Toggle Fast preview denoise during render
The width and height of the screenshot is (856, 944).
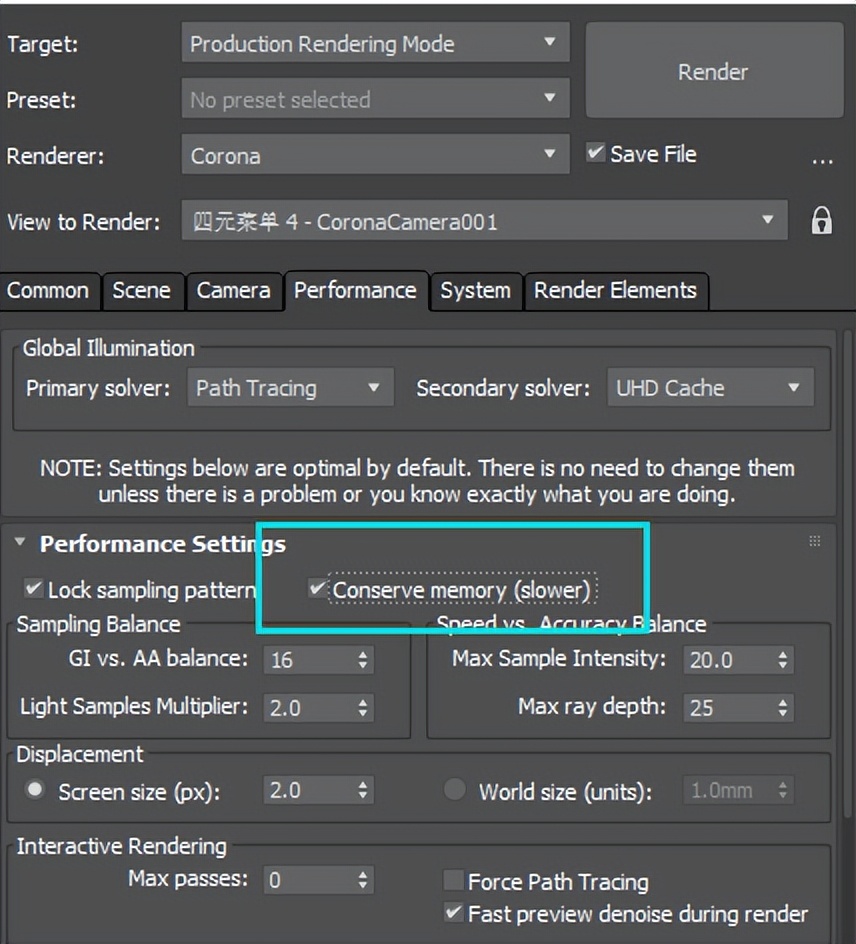coord(453,913)
